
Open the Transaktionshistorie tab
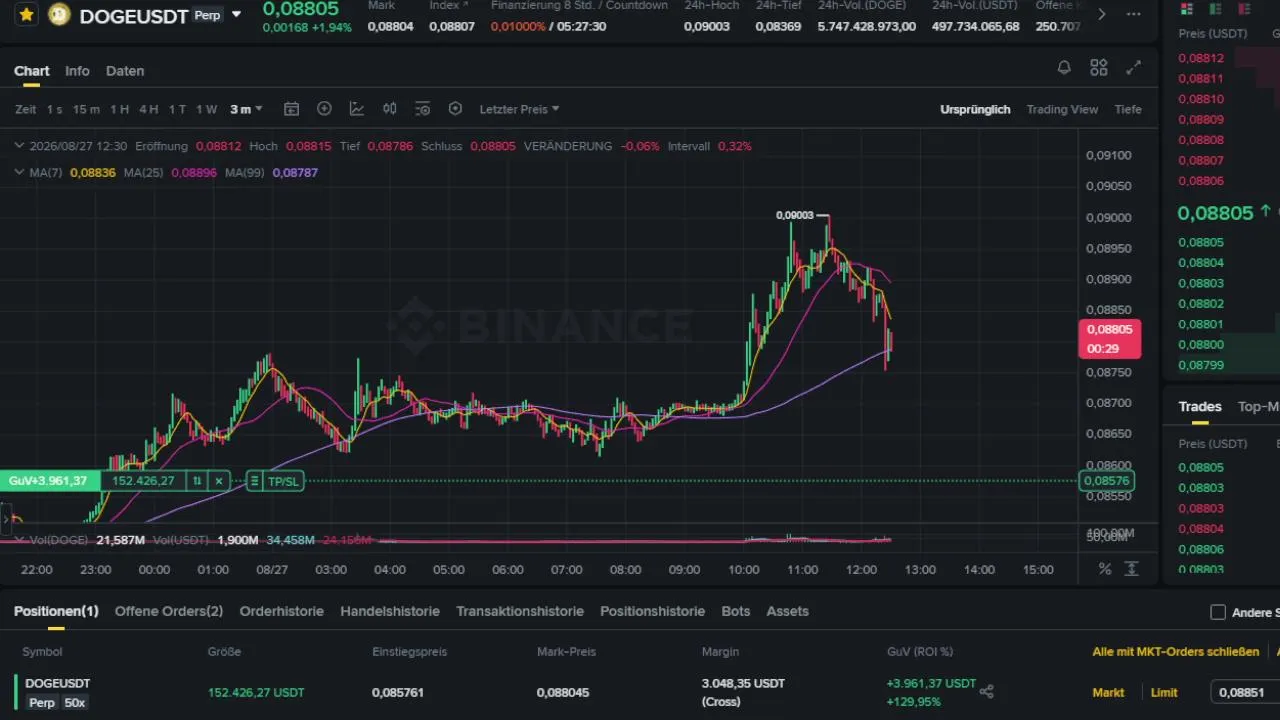(x=520, y=611)
